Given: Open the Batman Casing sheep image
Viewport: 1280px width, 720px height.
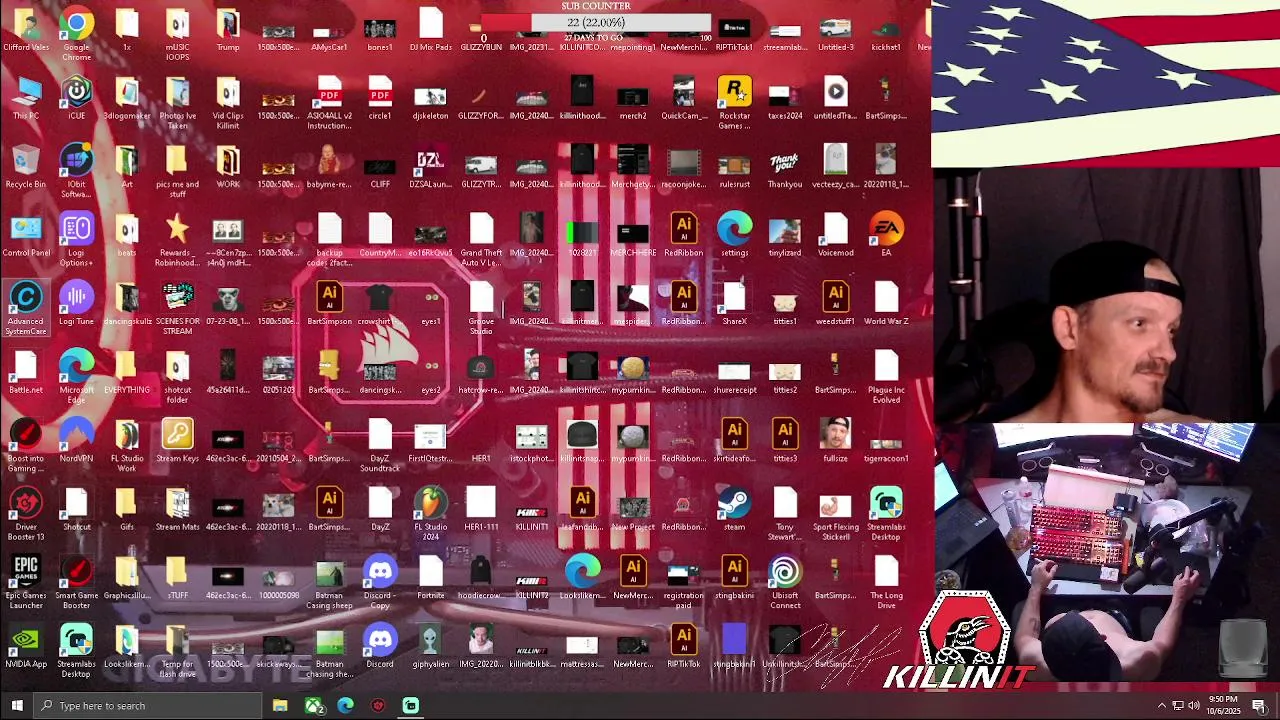Looking at the screenshot, I should pyautogui.click(x=329, y=583).
